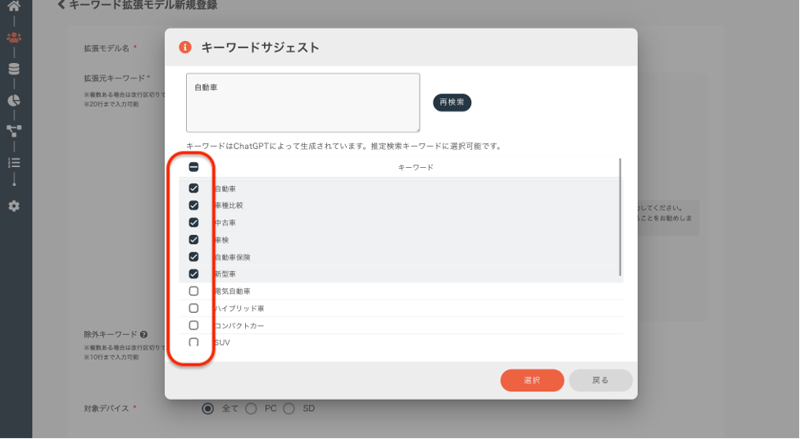Click the back chevron beside the page title
The height and width of the screenshot is (439, 800).
click(x=61, y=5)
